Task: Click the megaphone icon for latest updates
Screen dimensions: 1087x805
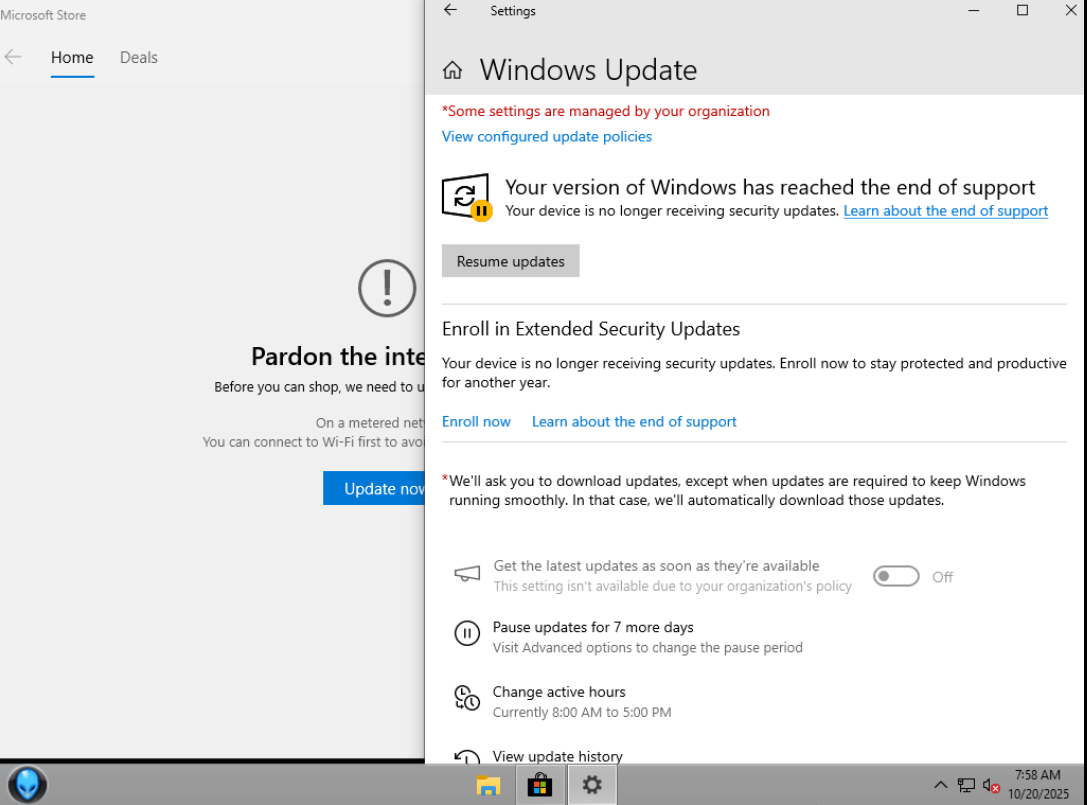Action: click(467, 574)
